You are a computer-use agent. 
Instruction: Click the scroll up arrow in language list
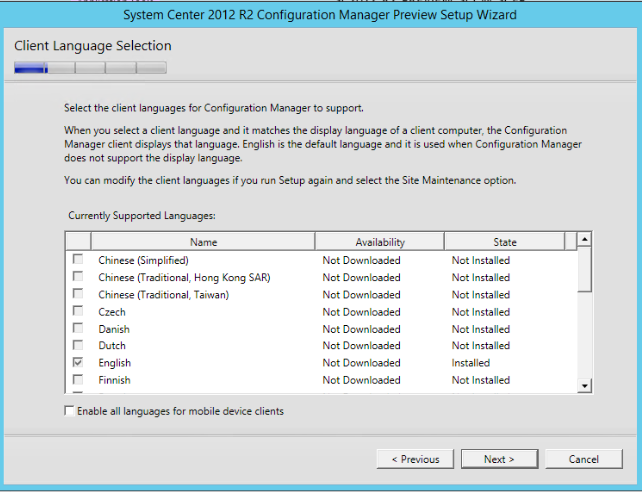coord(585,240)
